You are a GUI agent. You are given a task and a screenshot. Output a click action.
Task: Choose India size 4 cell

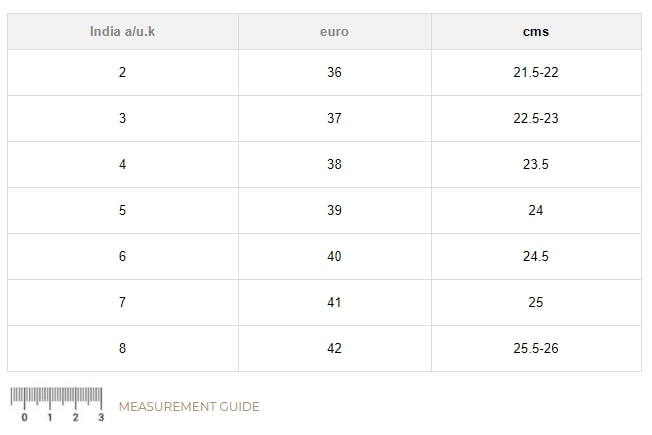point(123,164)
